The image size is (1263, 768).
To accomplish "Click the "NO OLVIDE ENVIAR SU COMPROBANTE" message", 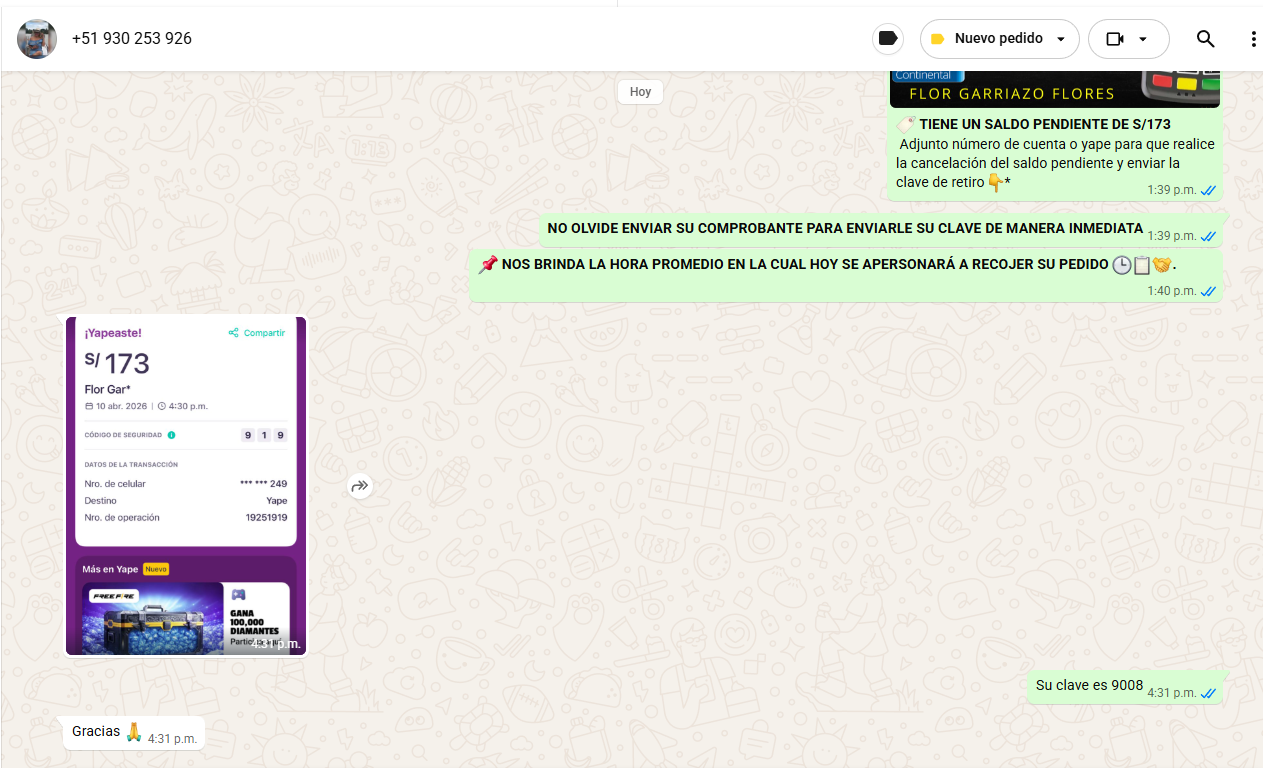I will click(844, 229).
